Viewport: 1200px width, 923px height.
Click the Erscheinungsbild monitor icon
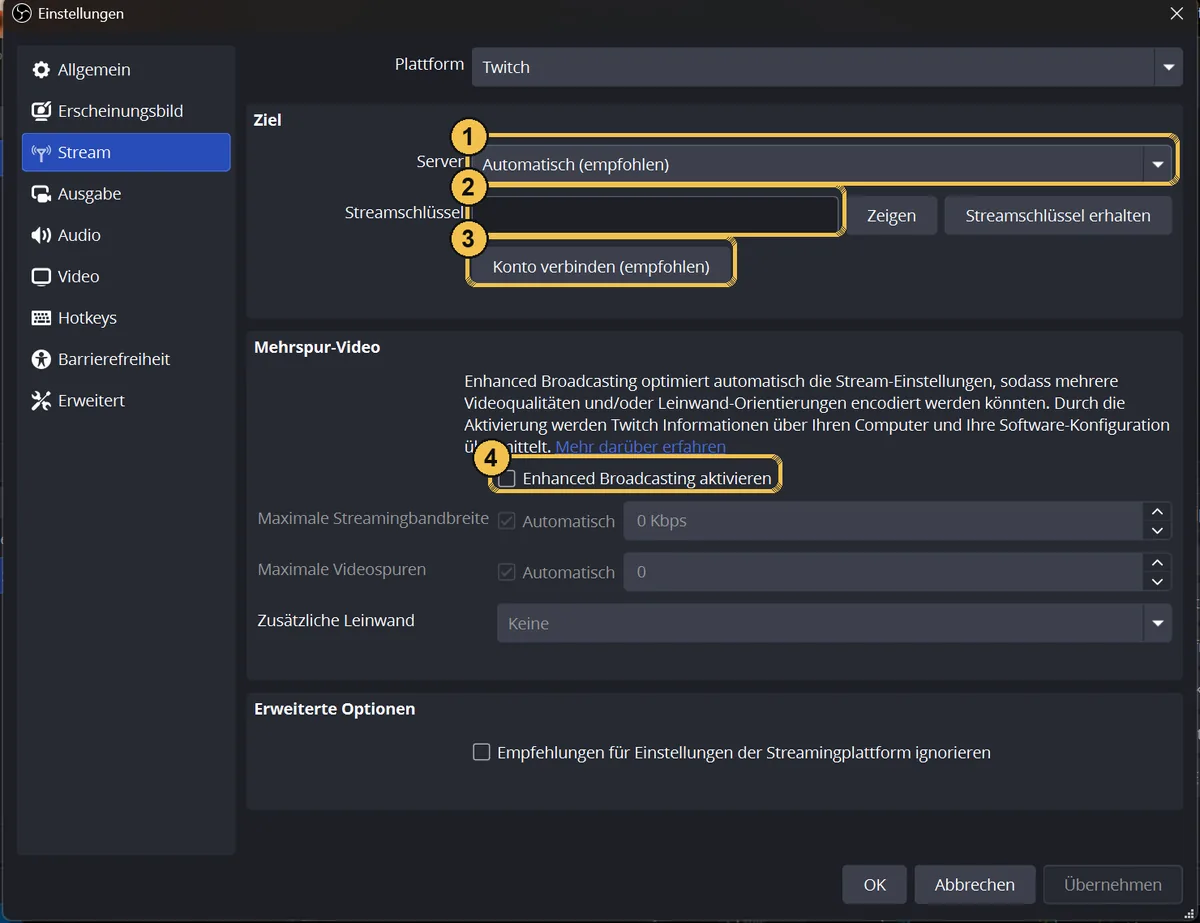point(41,111)
